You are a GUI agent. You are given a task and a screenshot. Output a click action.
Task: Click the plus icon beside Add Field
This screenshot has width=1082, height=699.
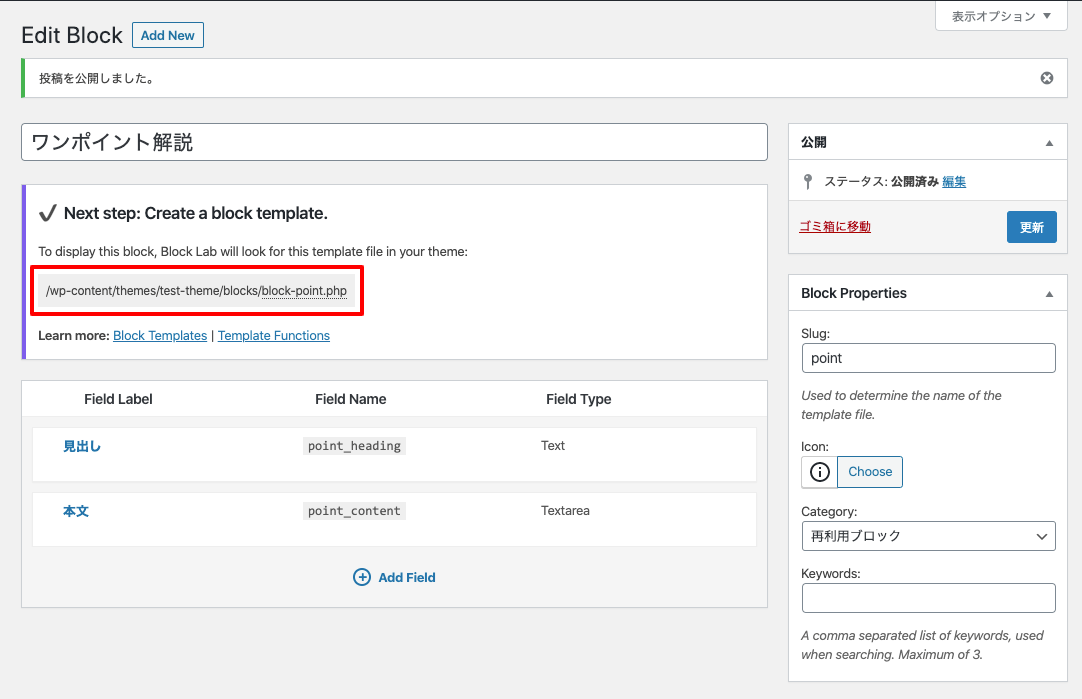point(362,577)
